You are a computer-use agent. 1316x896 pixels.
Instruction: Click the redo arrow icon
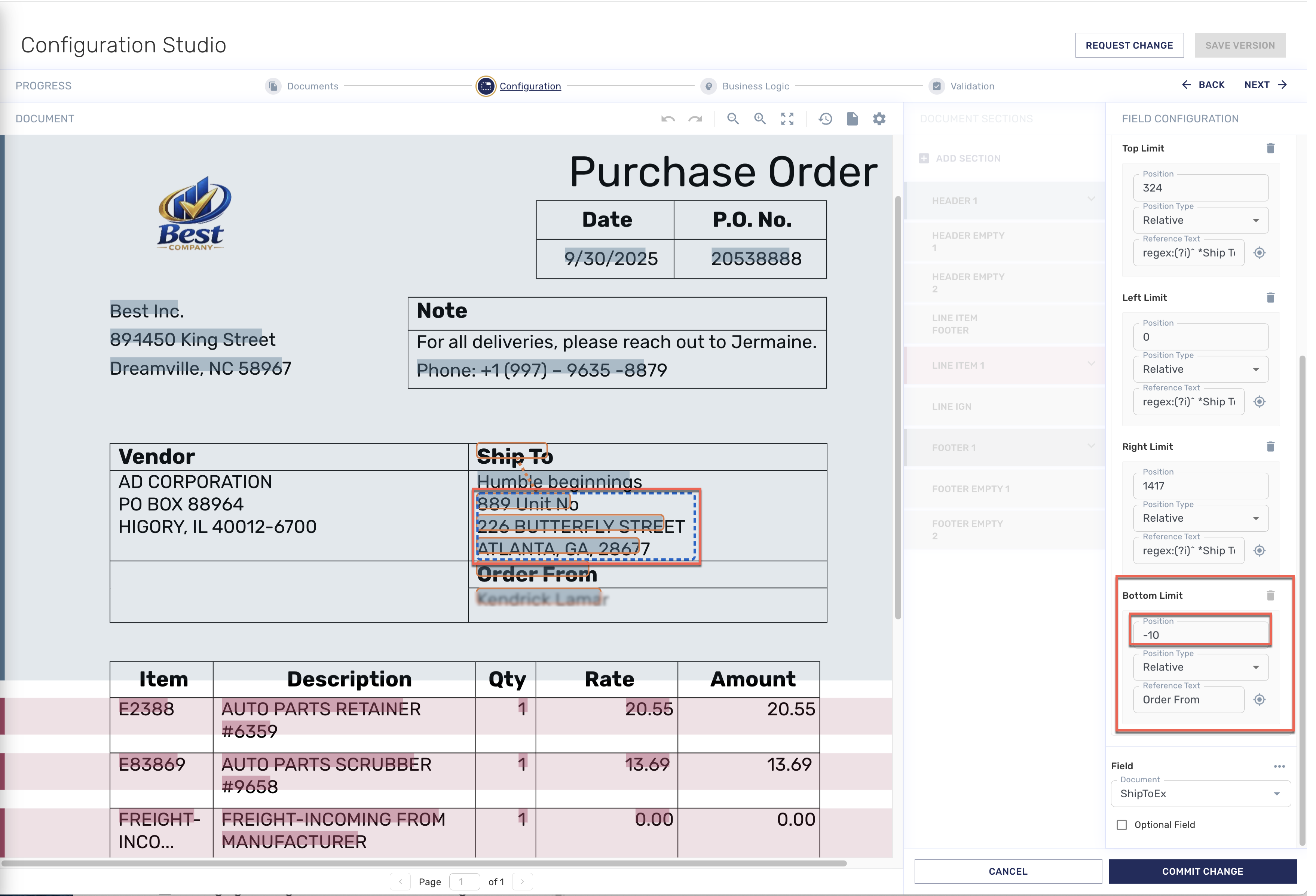(695, 119)
